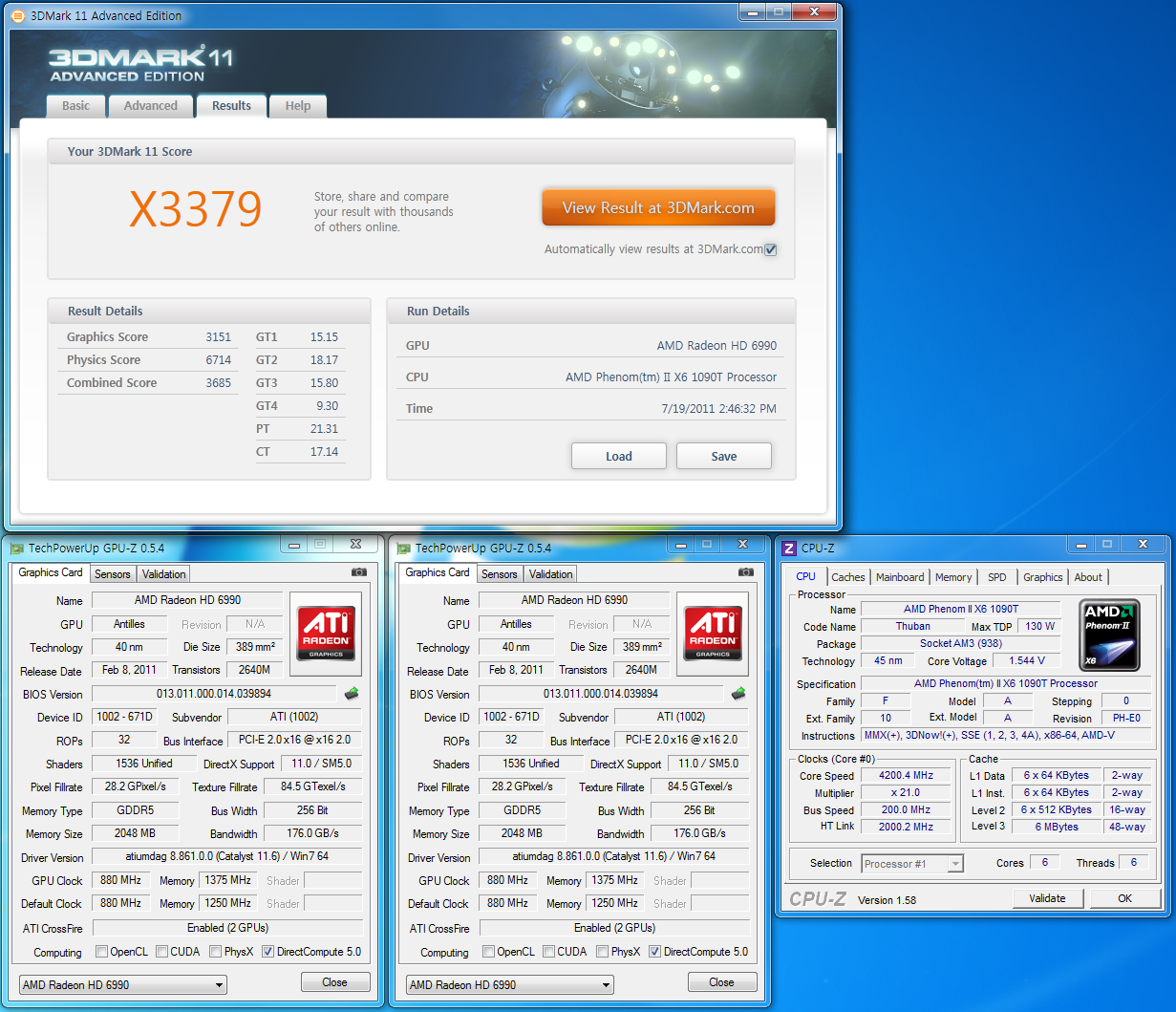Toggle OpenCL checkbox in left GPU-Z
Viewport: 1176px width, 1012px height.
(x=102, y=952)
